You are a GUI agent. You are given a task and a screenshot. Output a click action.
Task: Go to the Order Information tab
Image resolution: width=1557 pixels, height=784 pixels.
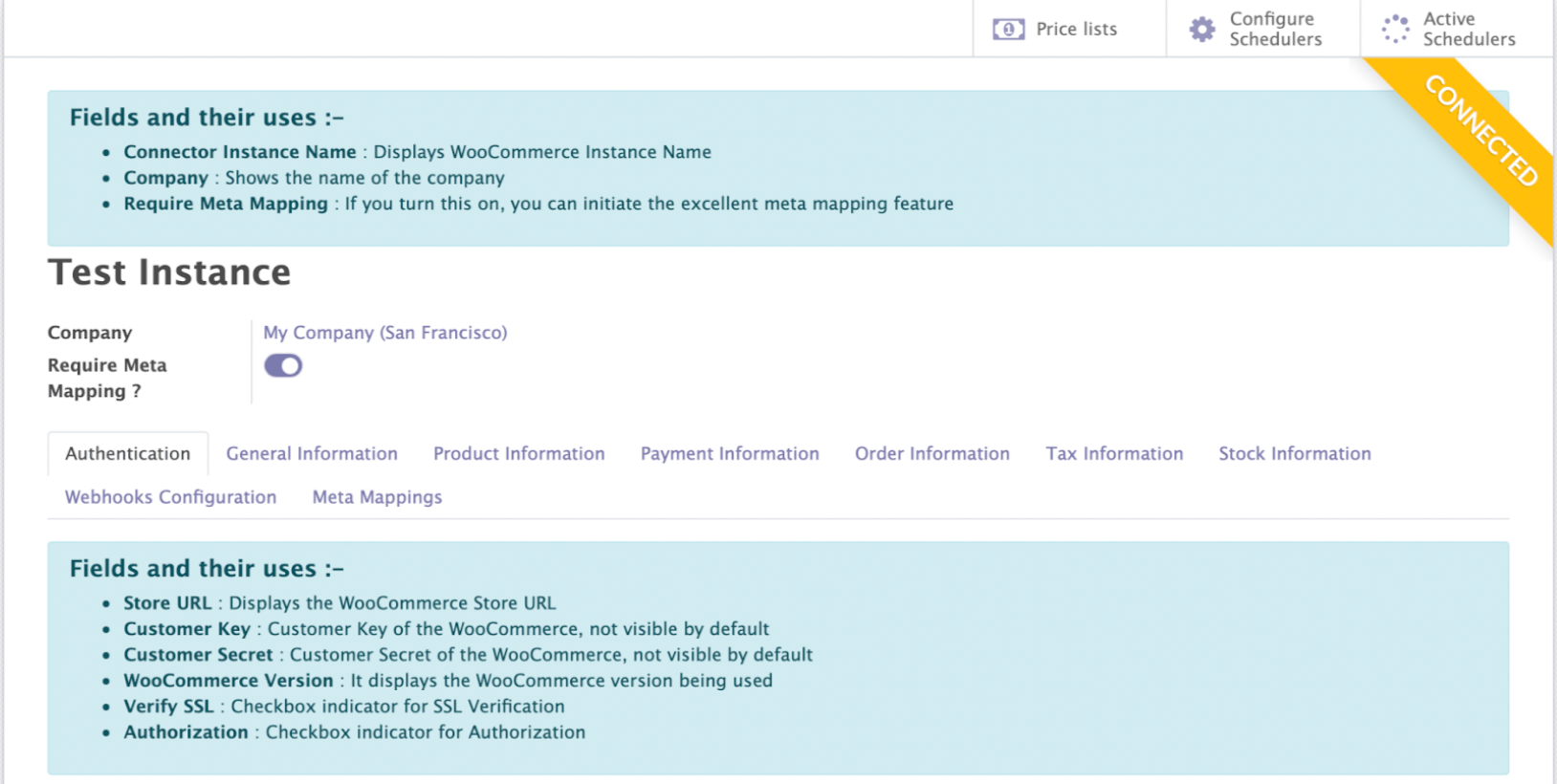pyautogui.click(x=932, y=454)
